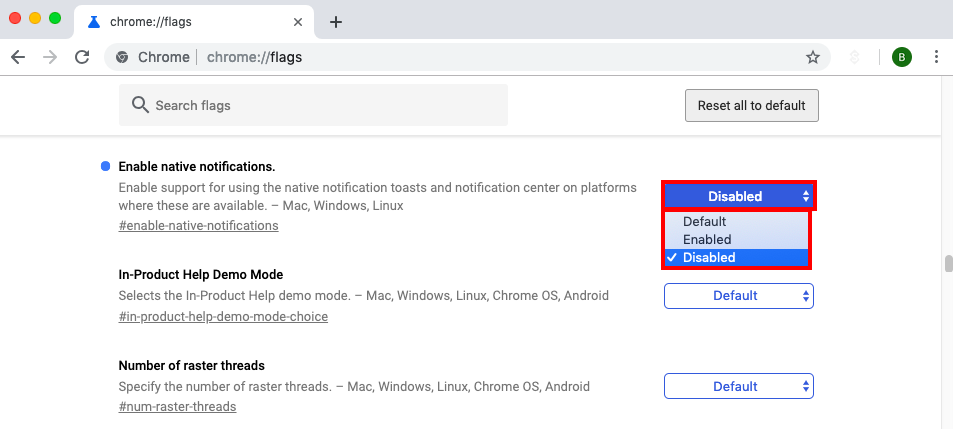Choose Default in the open dropdown list
The image size is (953, 429).
tap(737, 221)
